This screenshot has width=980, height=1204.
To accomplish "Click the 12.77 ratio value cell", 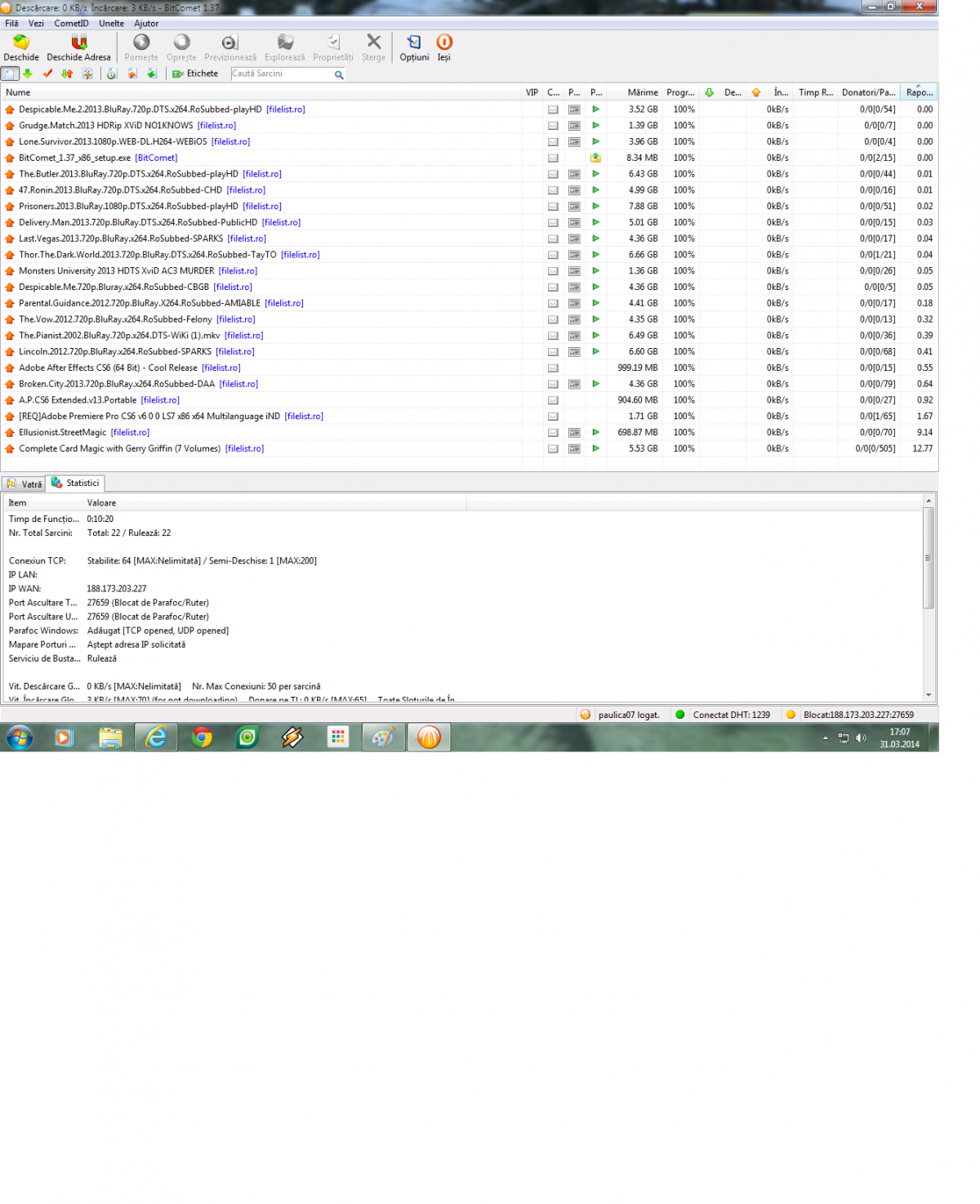I will pyautogui.click(x=922, y=448).
